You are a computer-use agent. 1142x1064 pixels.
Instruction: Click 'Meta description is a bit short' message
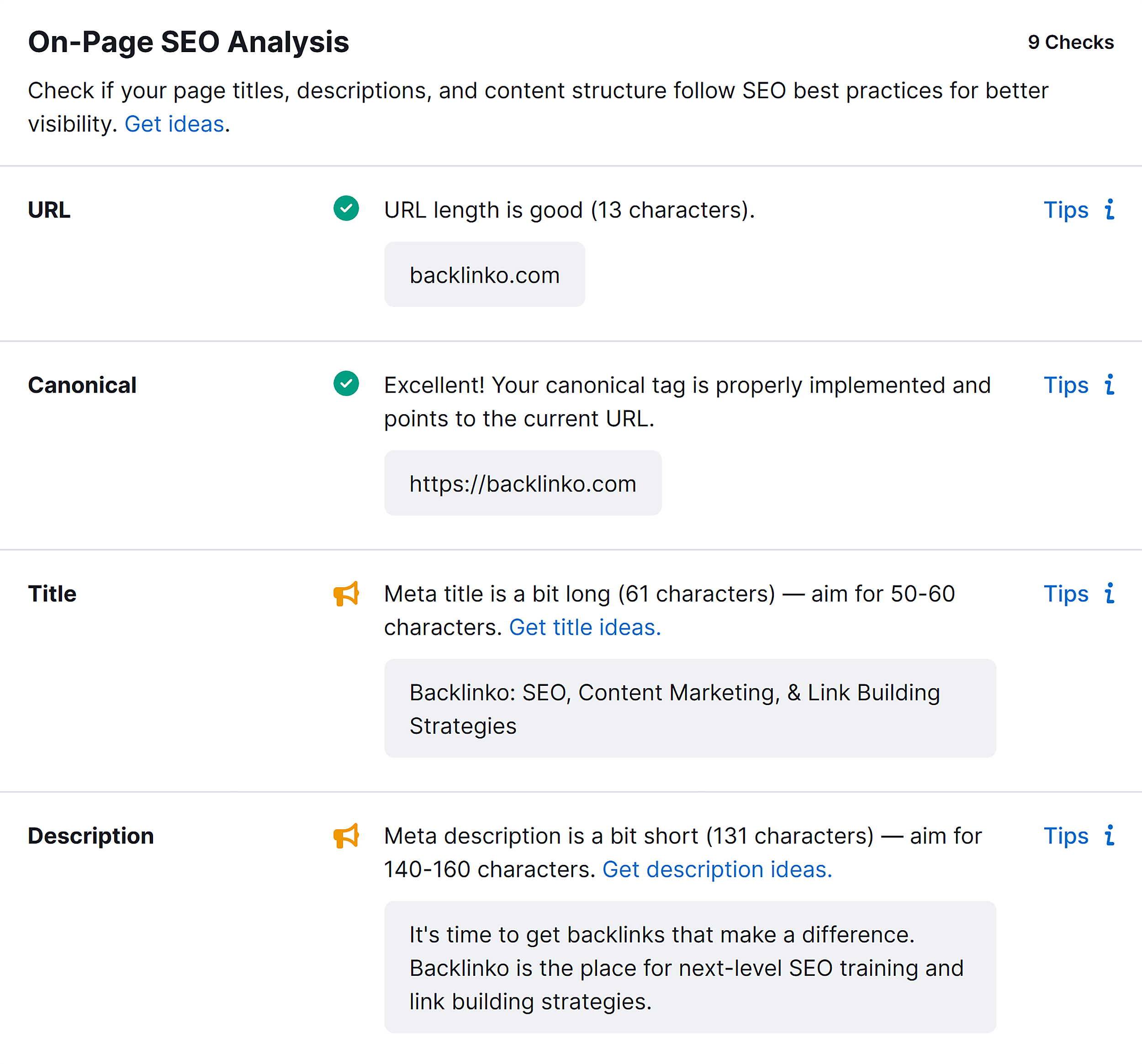(x=683, y=853)
